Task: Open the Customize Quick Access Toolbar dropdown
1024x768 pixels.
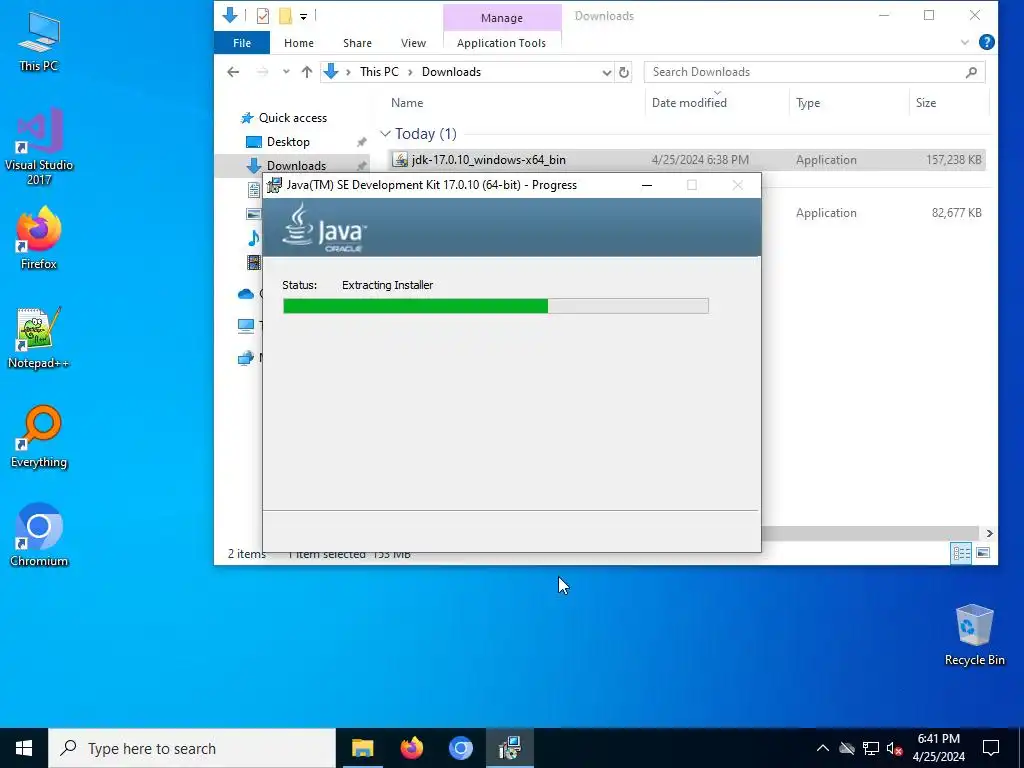Action: (x=304, y=16)
